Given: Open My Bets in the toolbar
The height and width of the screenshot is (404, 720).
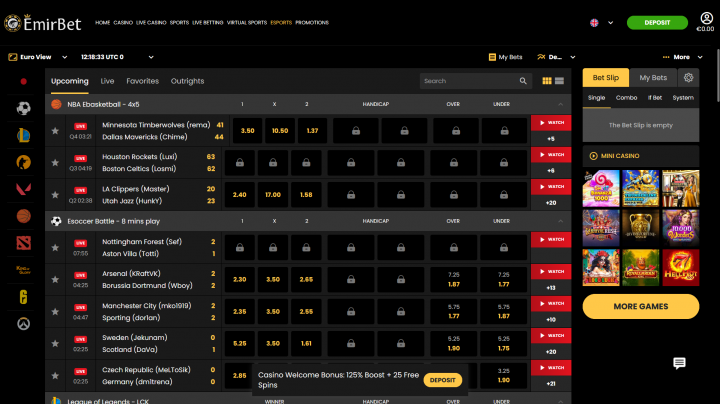Looking at the screenshot, I should [505, 57].
